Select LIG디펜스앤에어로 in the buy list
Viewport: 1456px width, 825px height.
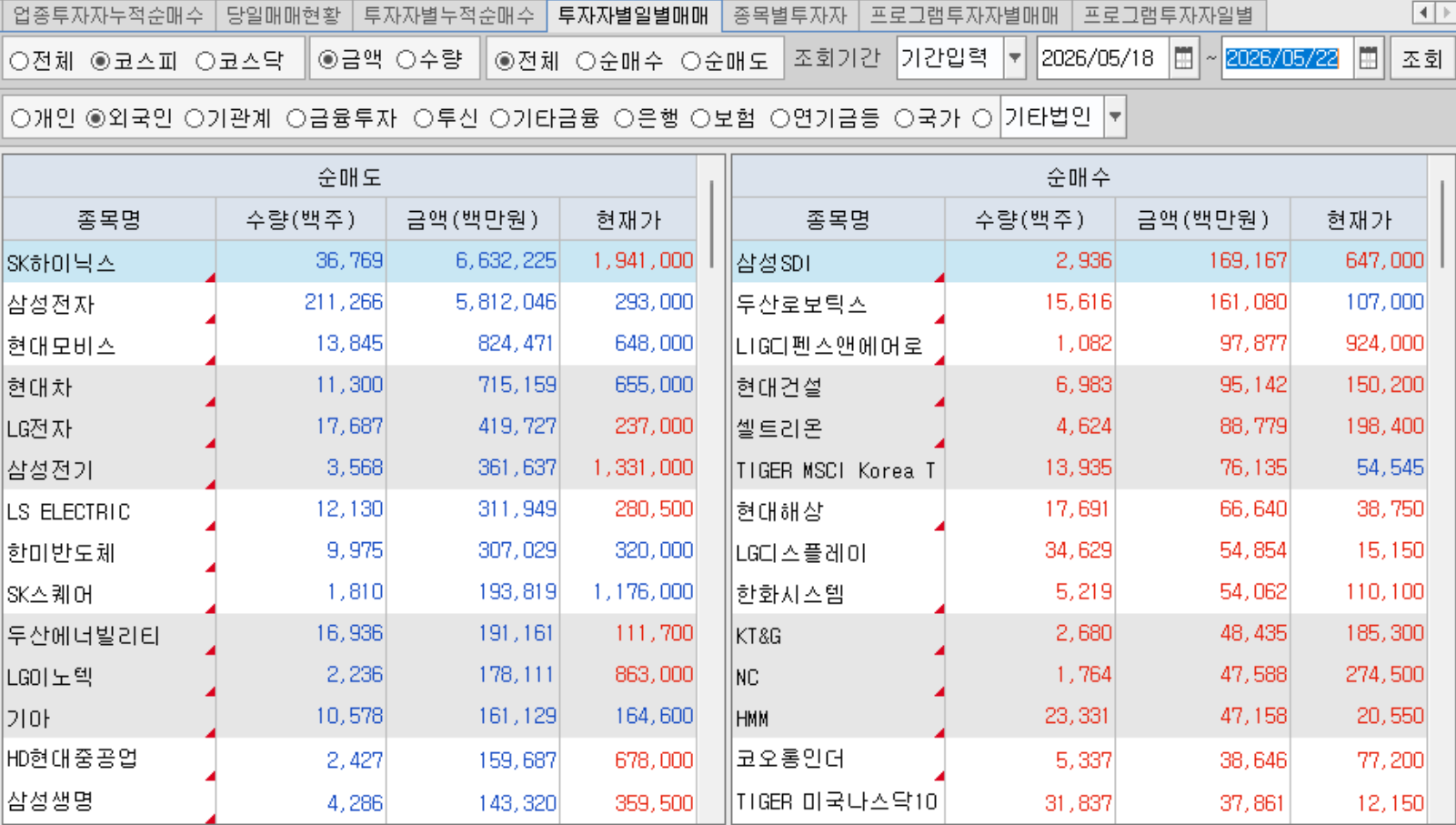(1079, 345)
